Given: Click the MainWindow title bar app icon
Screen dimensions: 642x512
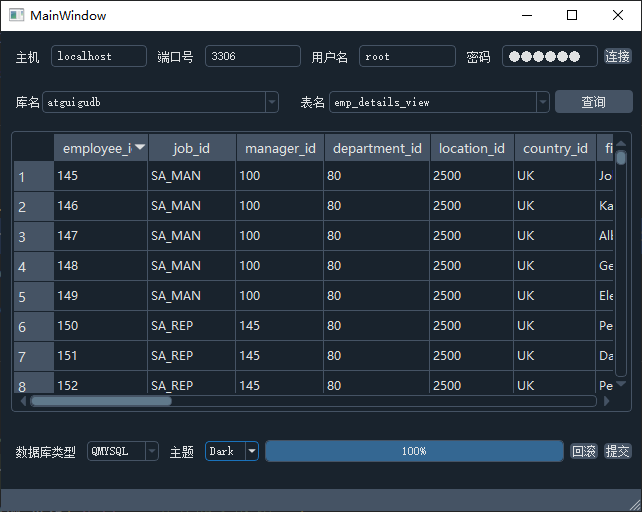Looking at the screenshot, I should (x=16, y=16).
